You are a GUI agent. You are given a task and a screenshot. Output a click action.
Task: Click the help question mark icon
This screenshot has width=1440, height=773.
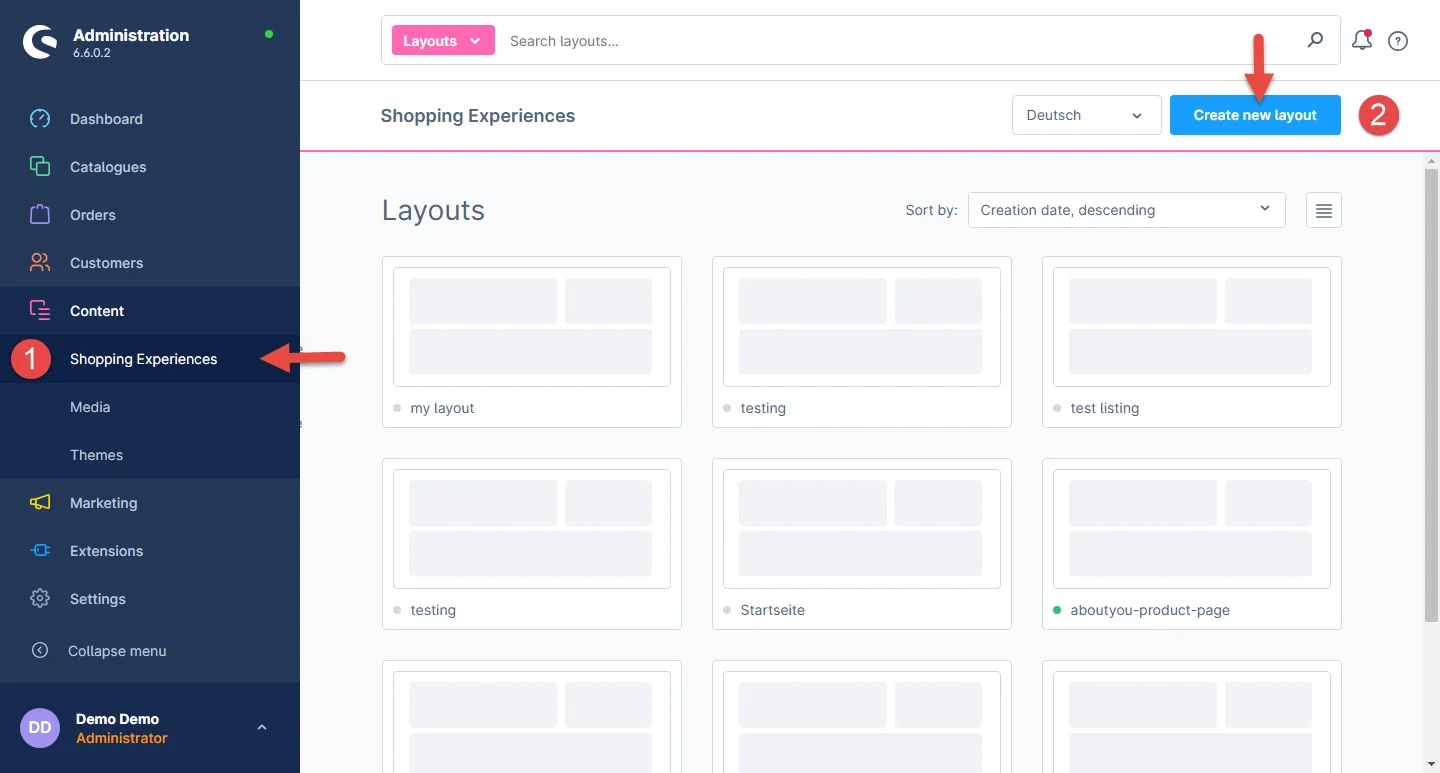point(1398,41)
